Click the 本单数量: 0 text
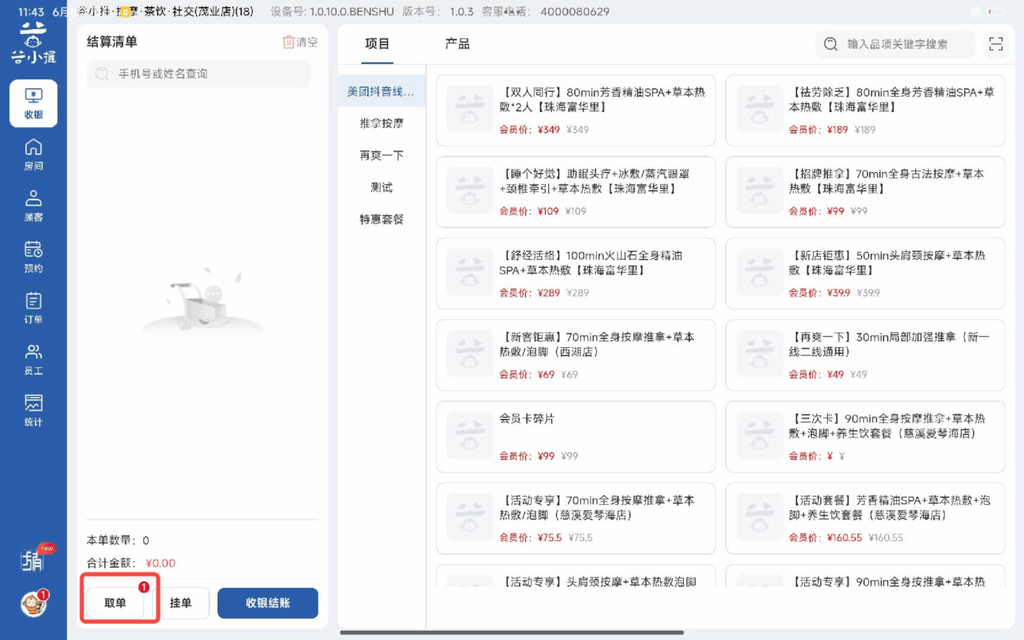 point(118,540)
